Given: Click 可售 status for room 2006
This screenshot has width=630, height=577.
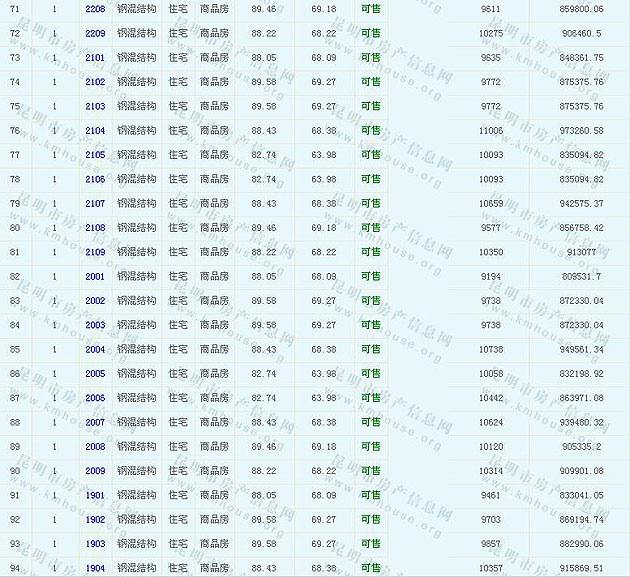Looking at the screenshot, I should [x=371, y=398].
